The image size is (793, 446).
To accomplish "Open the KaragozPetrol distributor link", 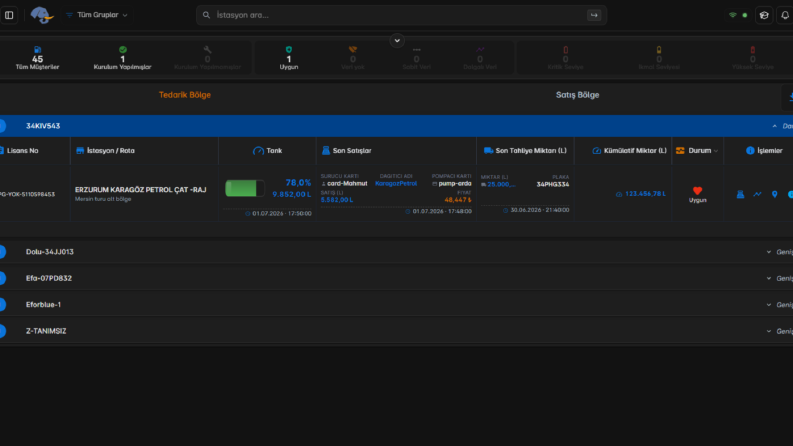I will coord(396,184).
